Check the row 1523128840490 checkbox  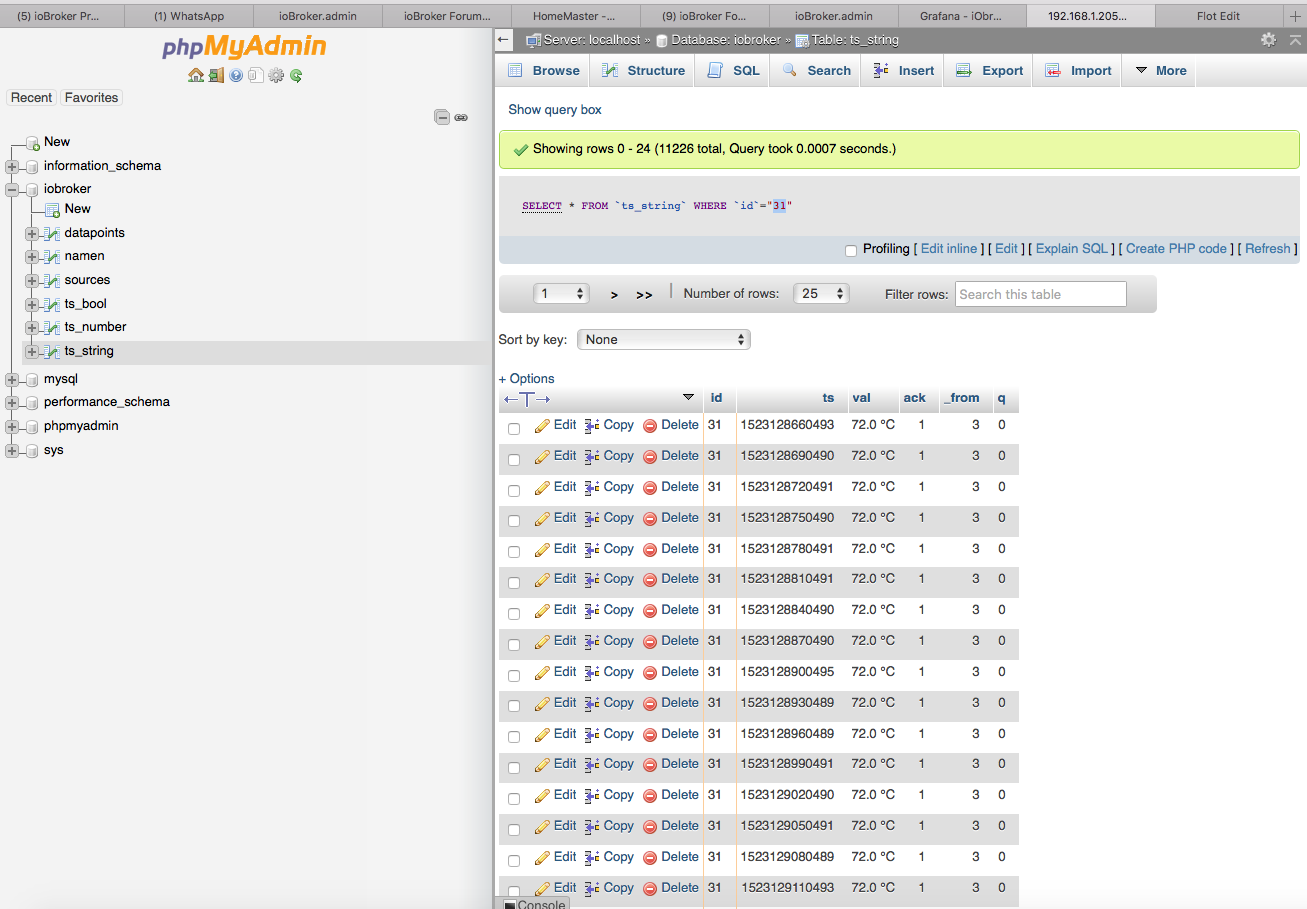[514, 614]
